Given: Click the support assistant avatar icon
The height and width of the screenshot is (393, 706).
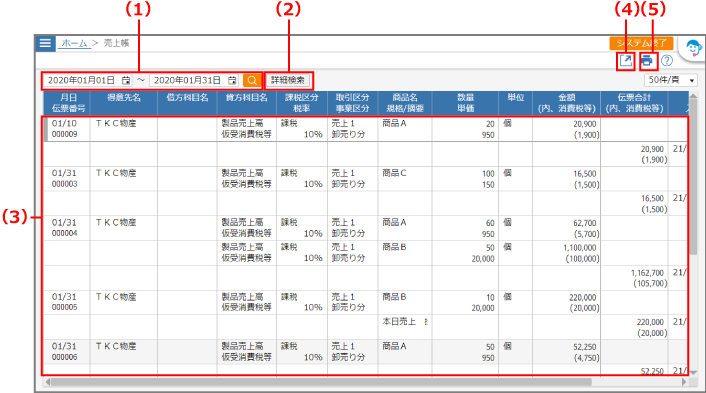Looking at the screenshot, I should tap(693, 48).
